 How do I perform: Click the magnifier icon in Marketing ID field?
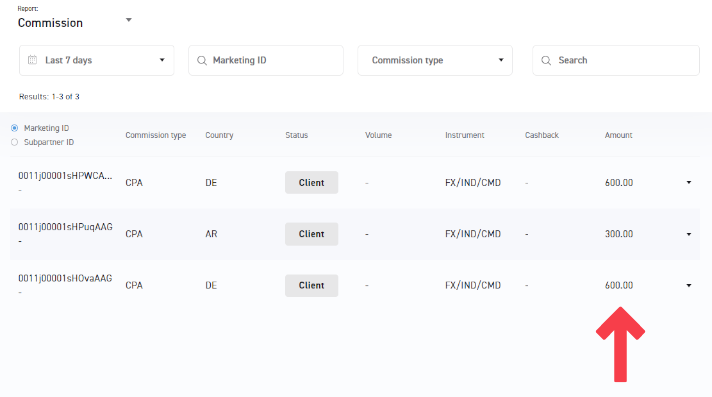(x=202, y=60)
